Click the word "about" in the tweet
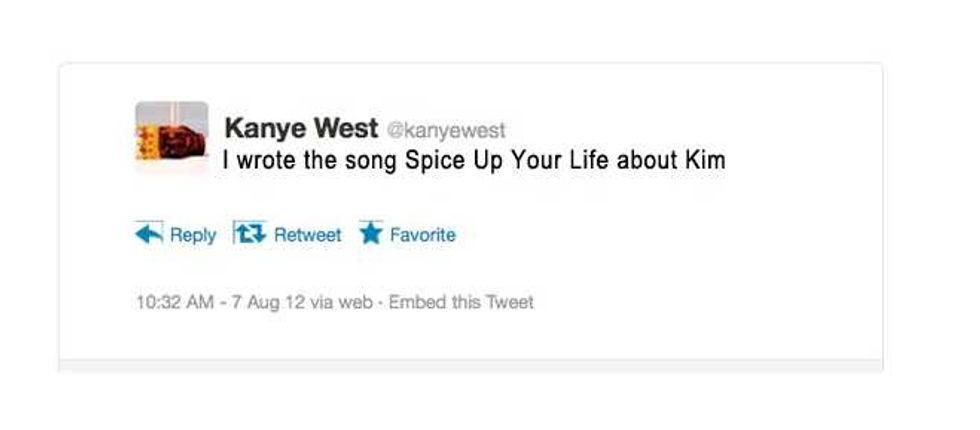The image size is (980, 430). point(647,159)
